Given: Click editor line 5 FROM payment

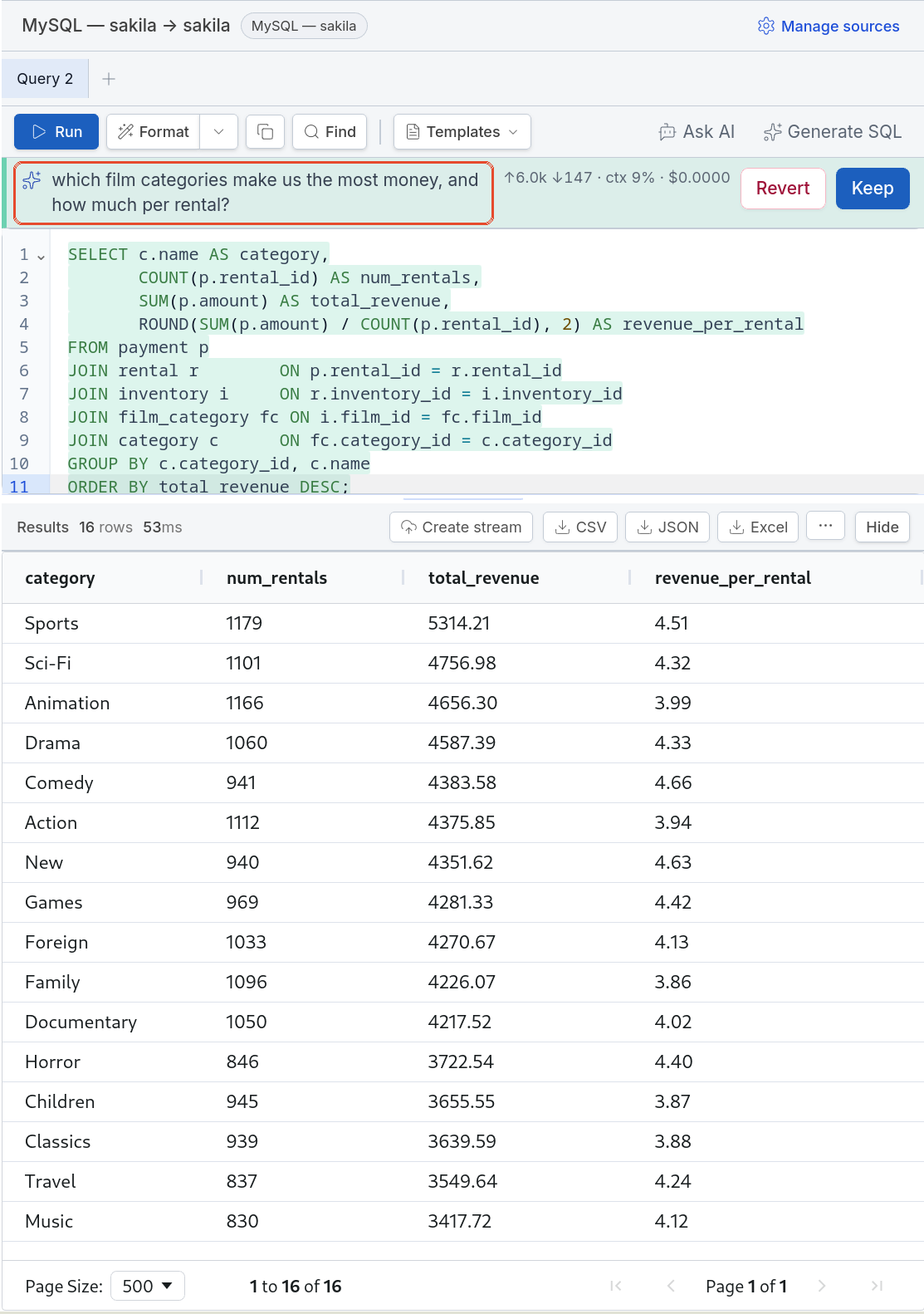Looking at the screenshot, I should [138, 347].
